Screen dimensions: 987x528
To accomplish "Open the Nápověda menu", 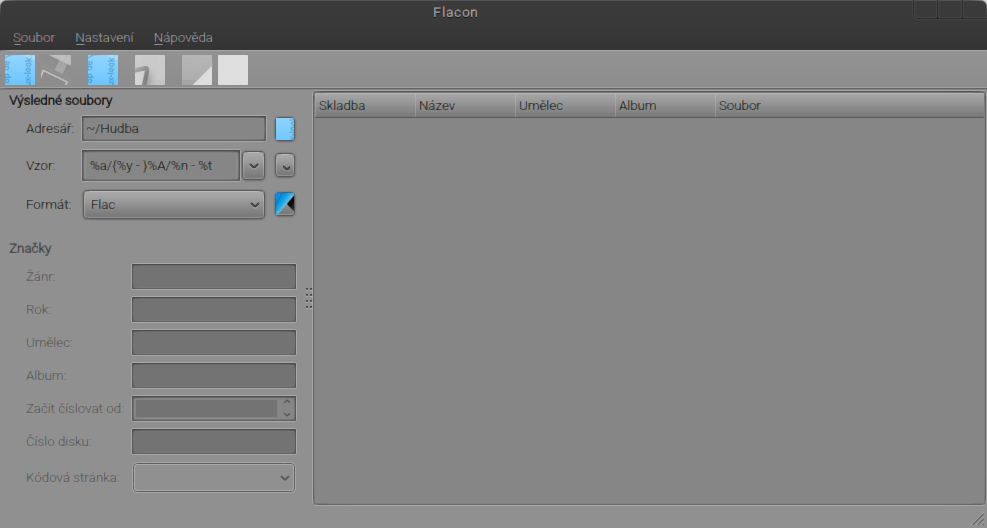I will pyautogui.click(x=183, y=38).
